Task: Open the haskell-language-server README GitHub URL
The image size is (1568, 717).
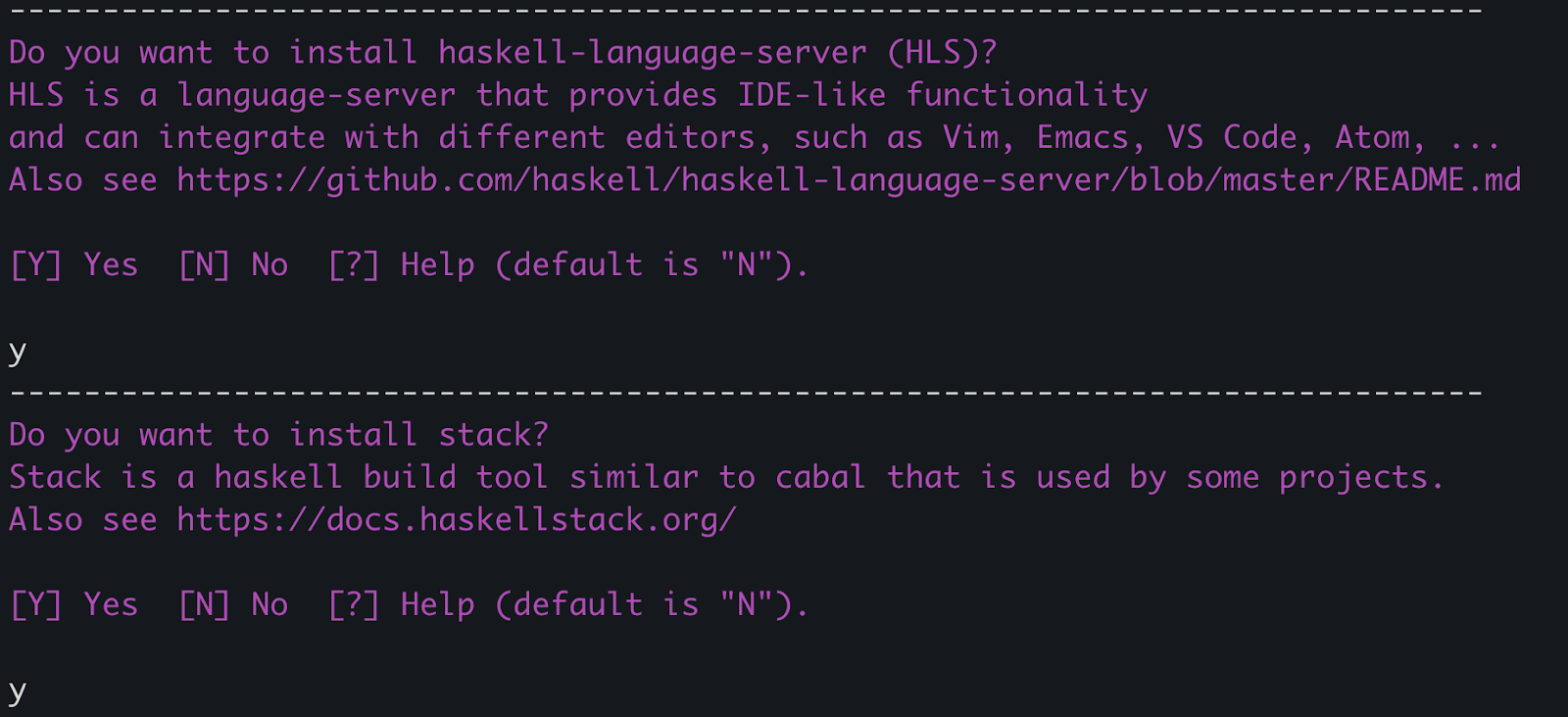Action: coord(849,180)
